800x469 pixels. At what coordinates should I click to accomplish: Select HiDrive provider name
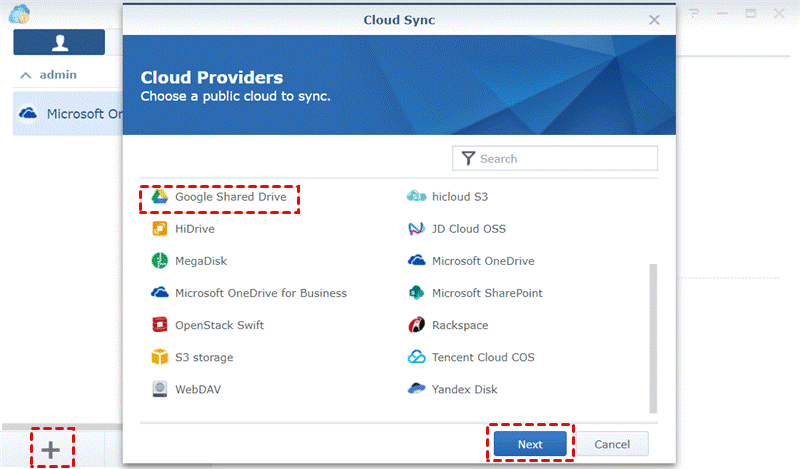[x=194, y=229]
